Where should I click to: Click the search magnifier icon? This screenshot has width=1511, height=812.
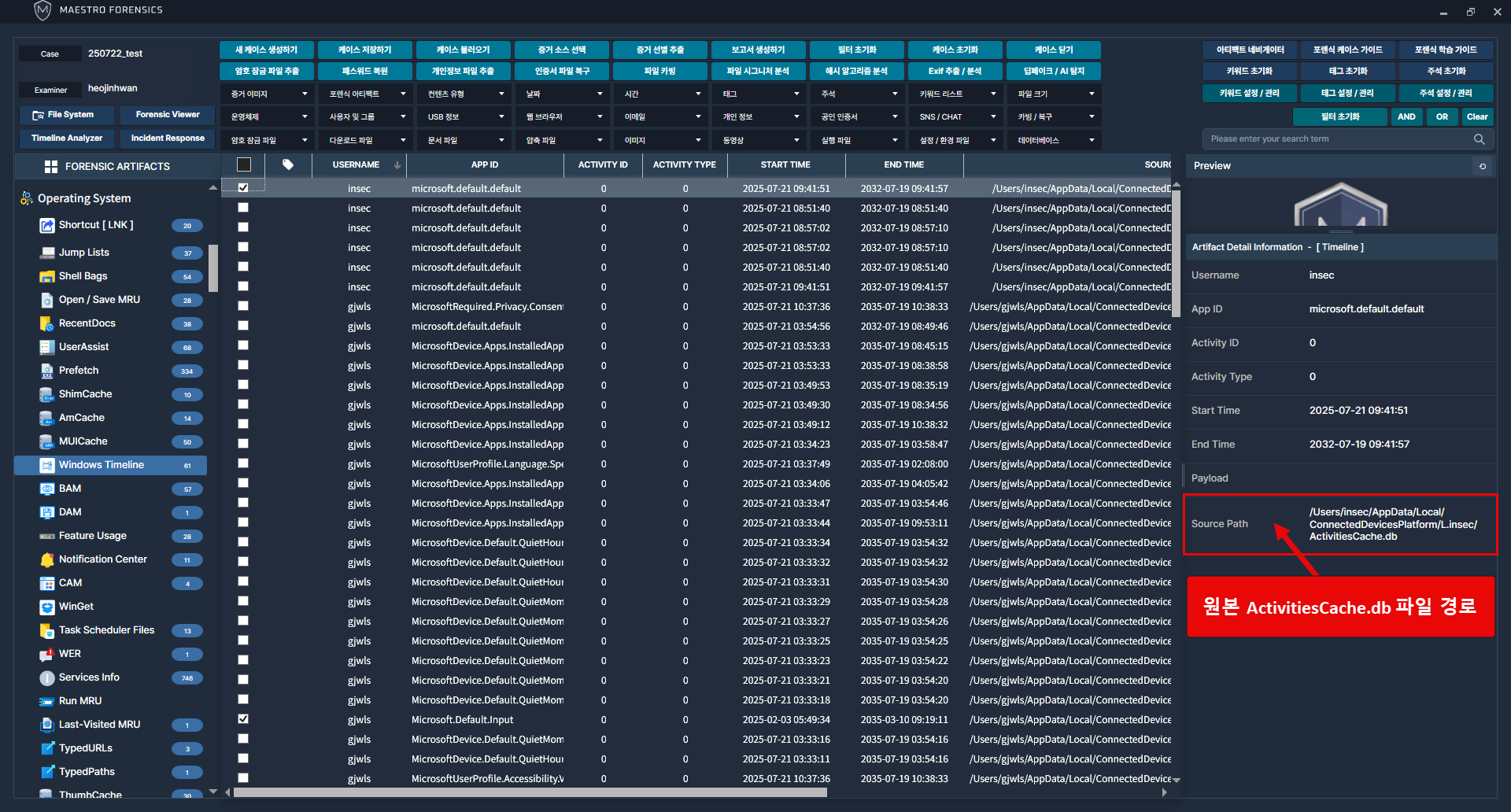point(1479,139)
